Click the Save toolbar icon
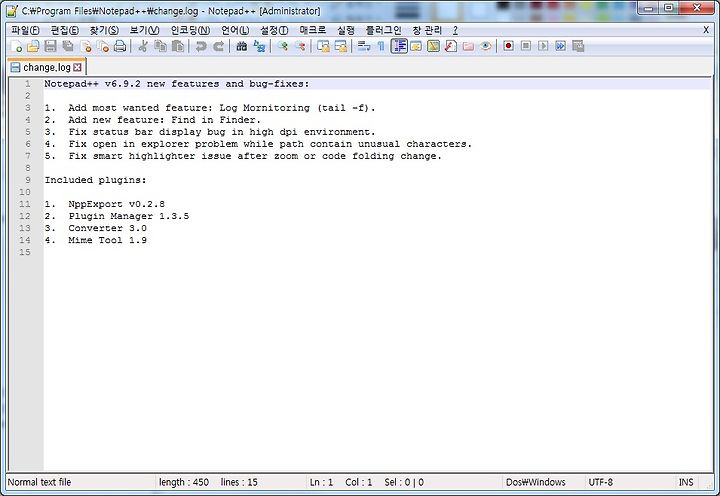The width and height of the screenshot is (720, 496). 50,46
